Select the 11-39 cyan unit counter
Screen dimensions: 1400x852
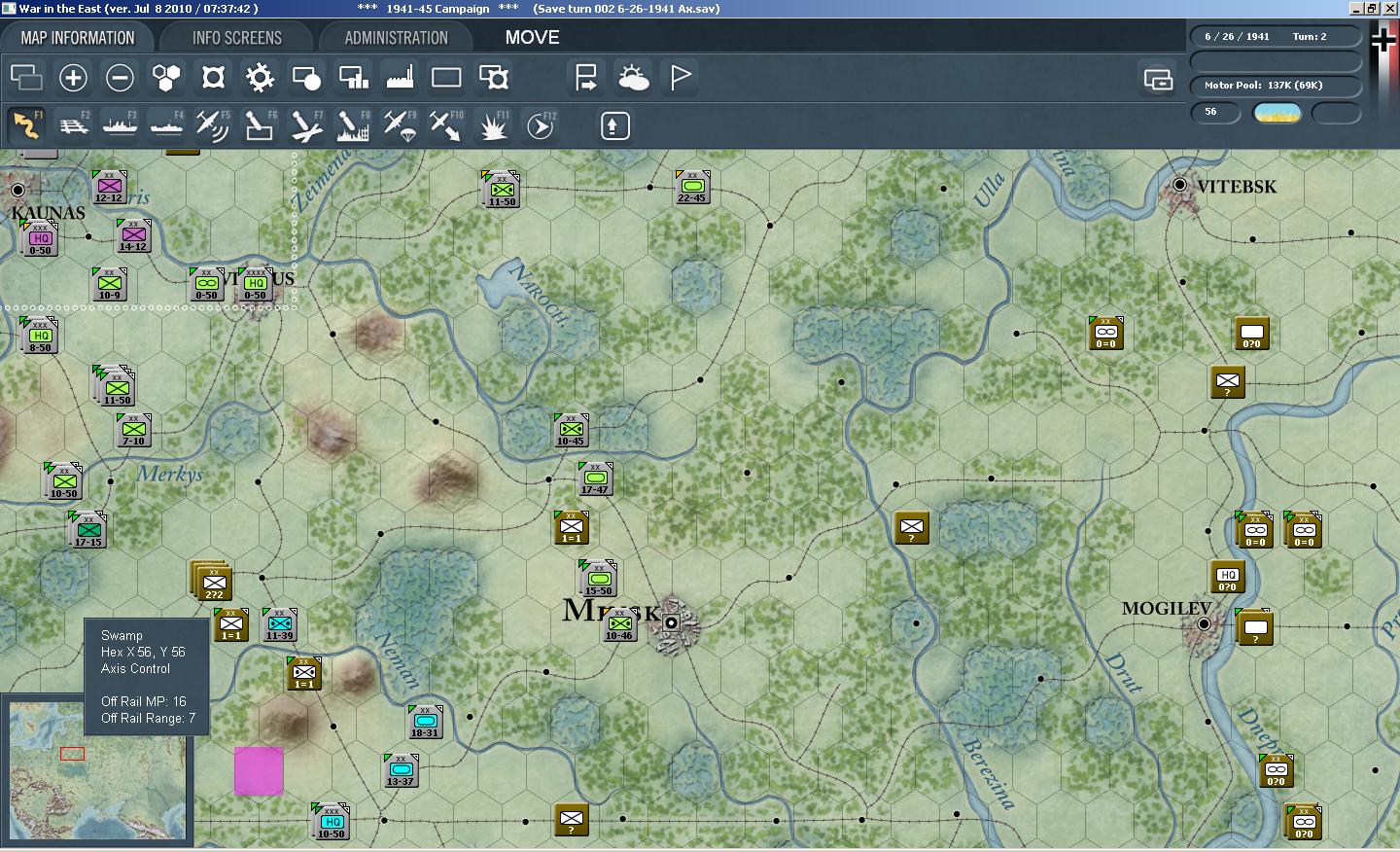(x=279, y=624)
